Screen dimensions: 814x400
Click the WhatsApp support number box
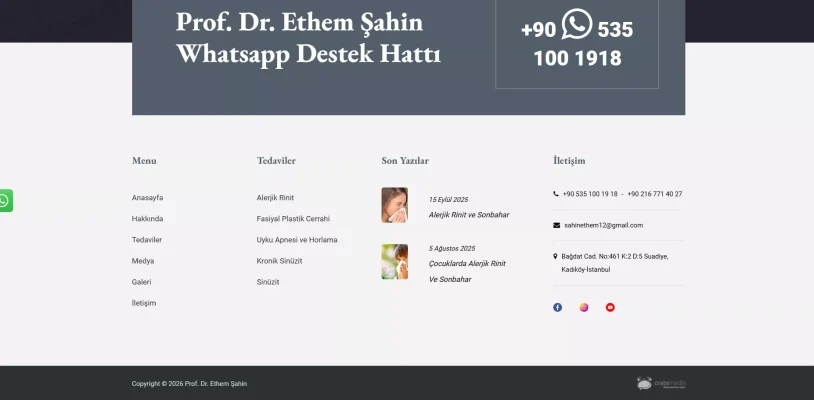[576, 43]
